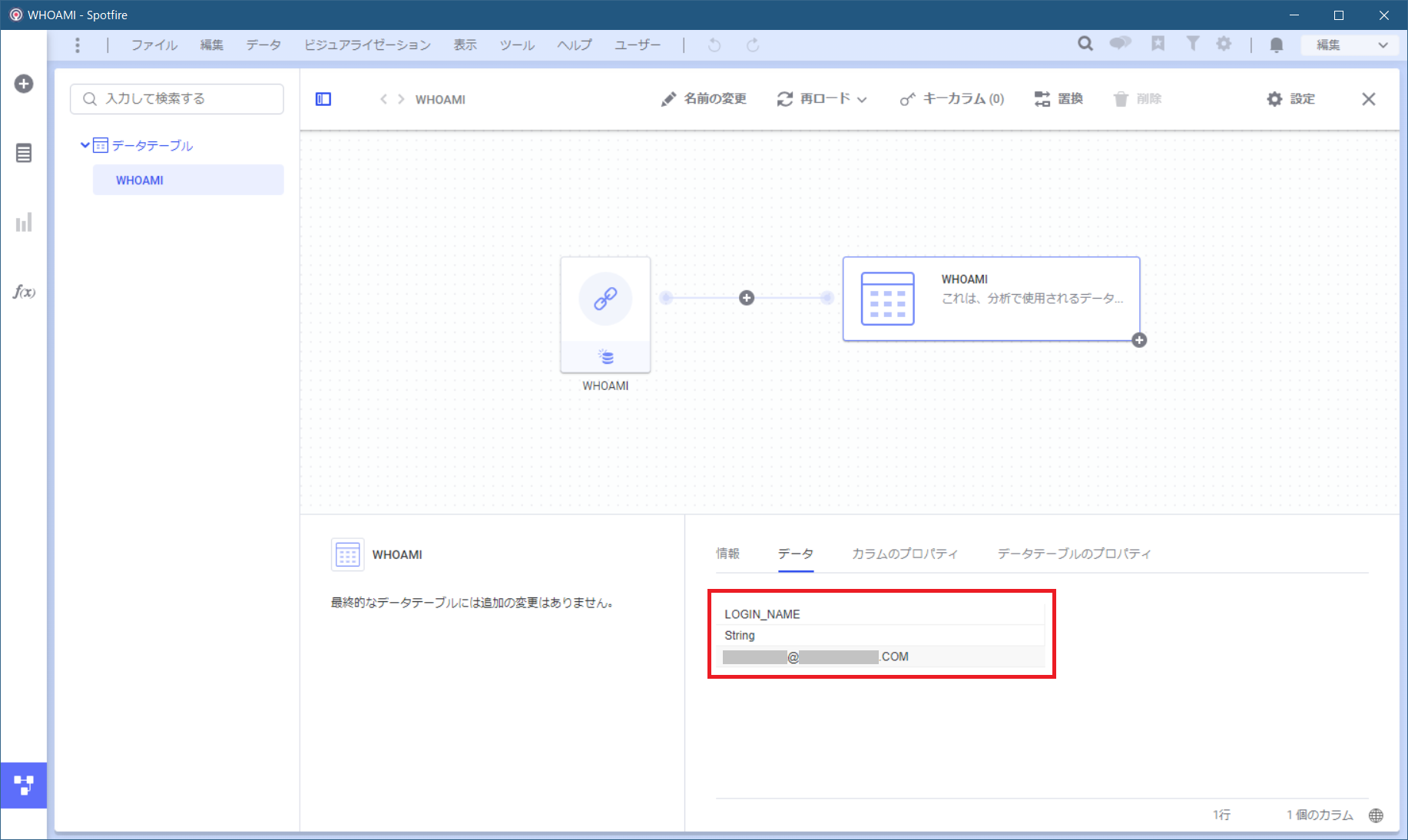Open the conversations speech bubble icon
The width and height of the screenshot is (1408, 840).
coord(1121,44)
